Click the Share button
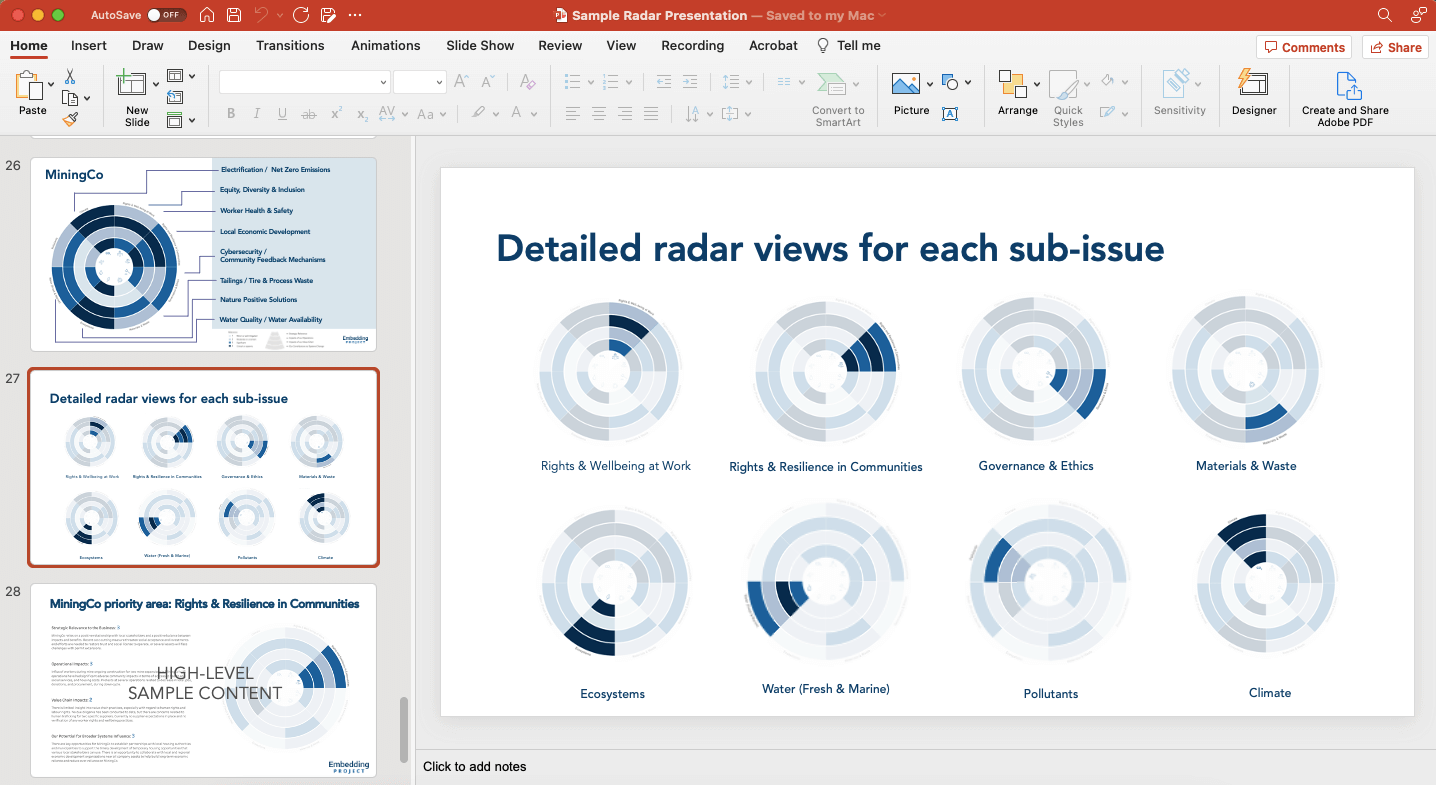 [x=1394, y=46]
